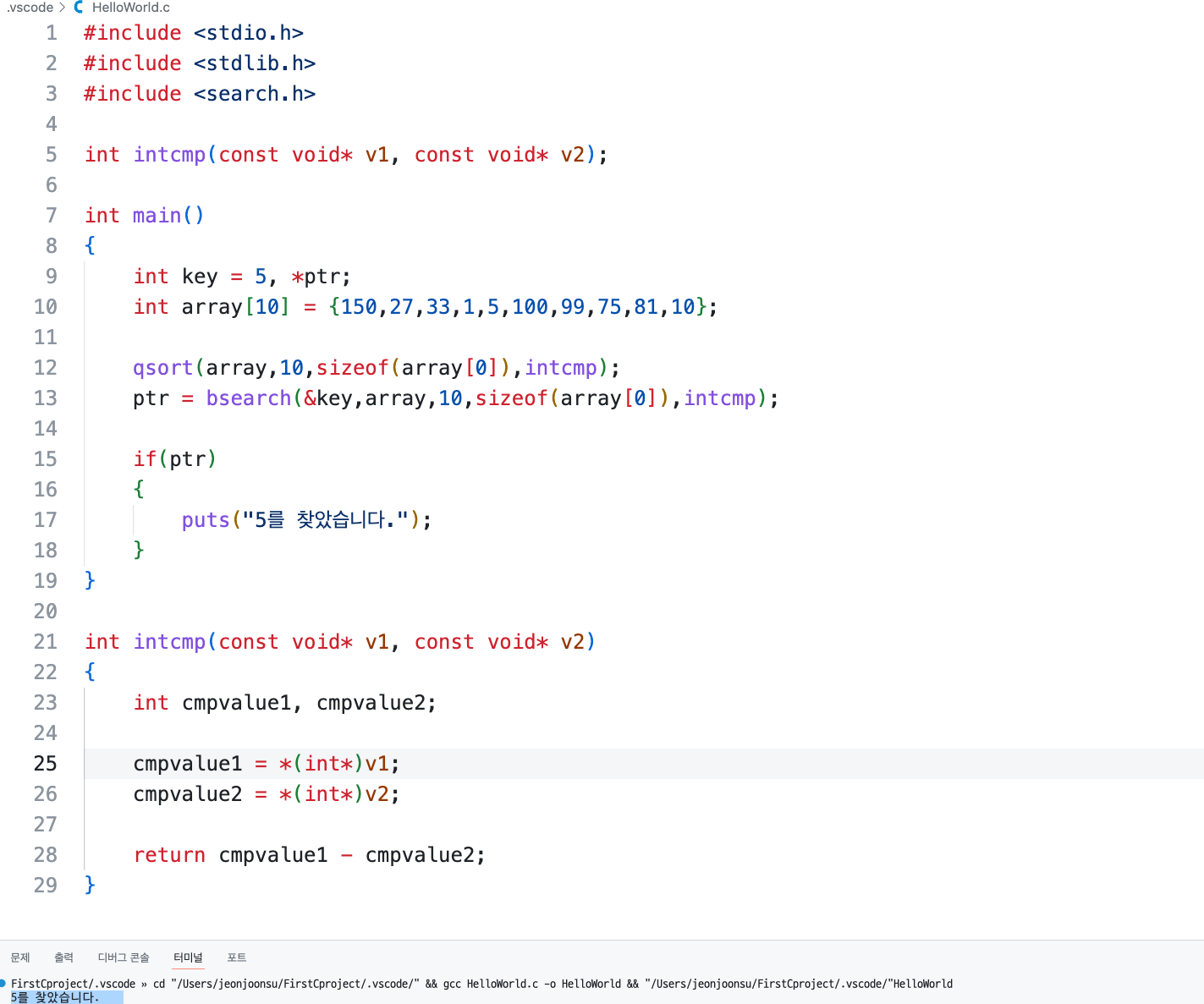Click on '<stdio.h>' in line 1
This screenshot has width=1204, height=1004.
(249, 33)
